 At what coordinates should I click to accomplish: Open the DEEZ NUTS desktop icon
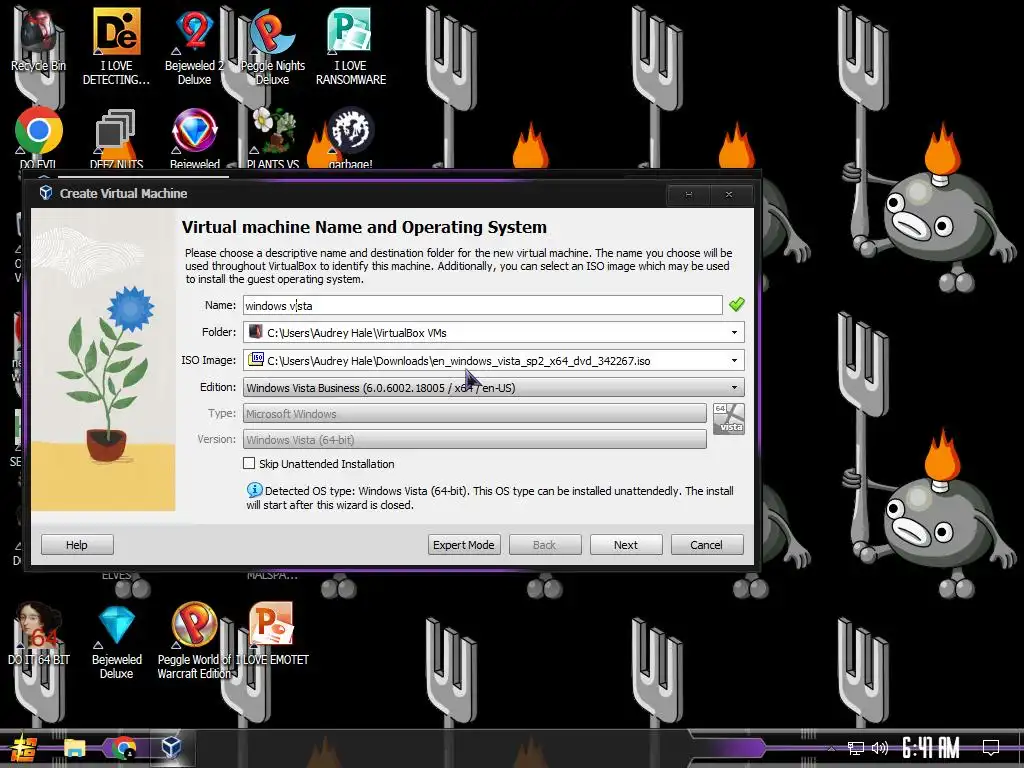pos(116,137)
